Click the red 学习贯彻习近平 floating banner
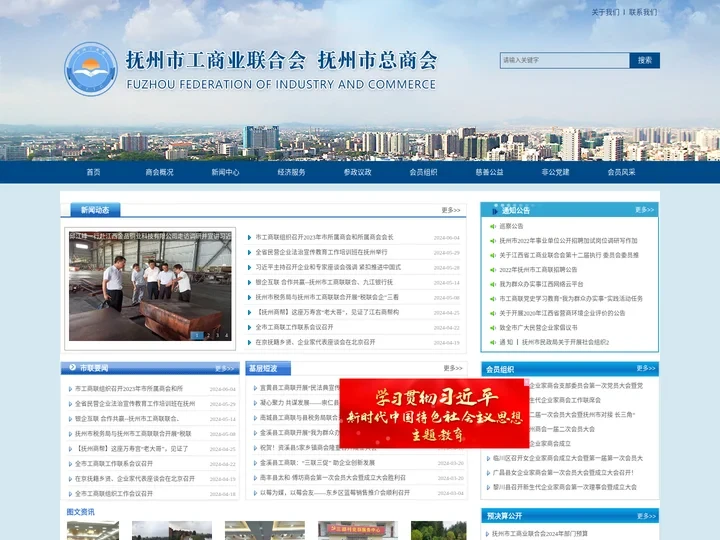 (434, 413)
